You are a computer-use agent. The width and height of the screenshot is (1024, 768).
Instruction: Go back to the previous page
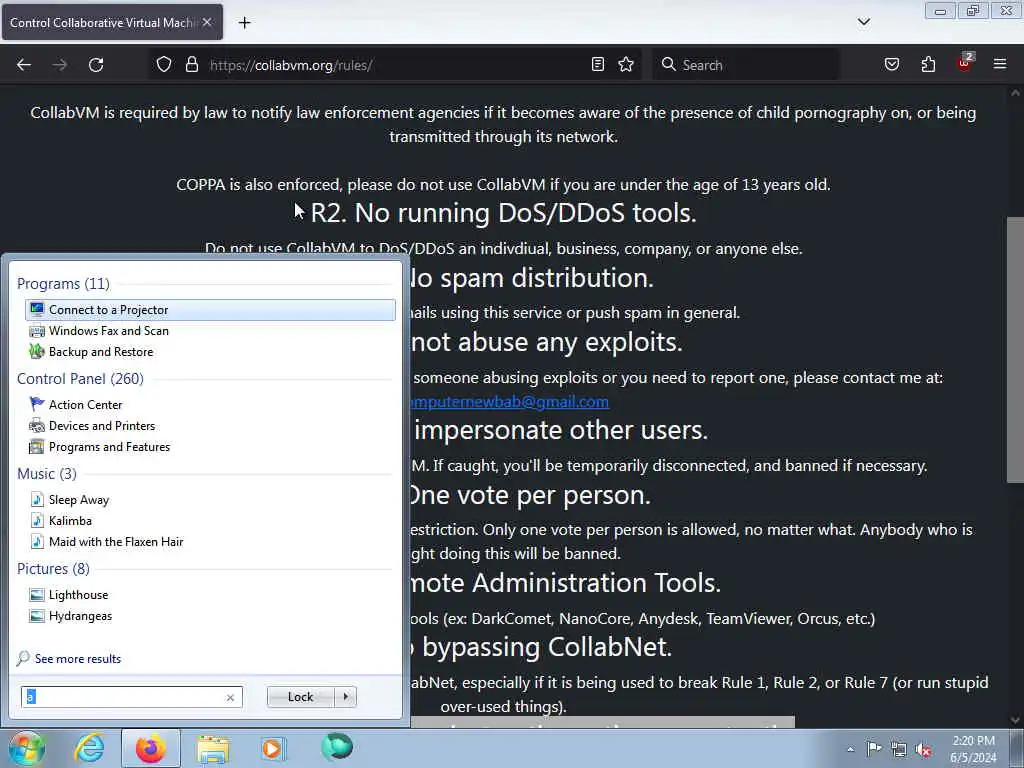[24, 65]
